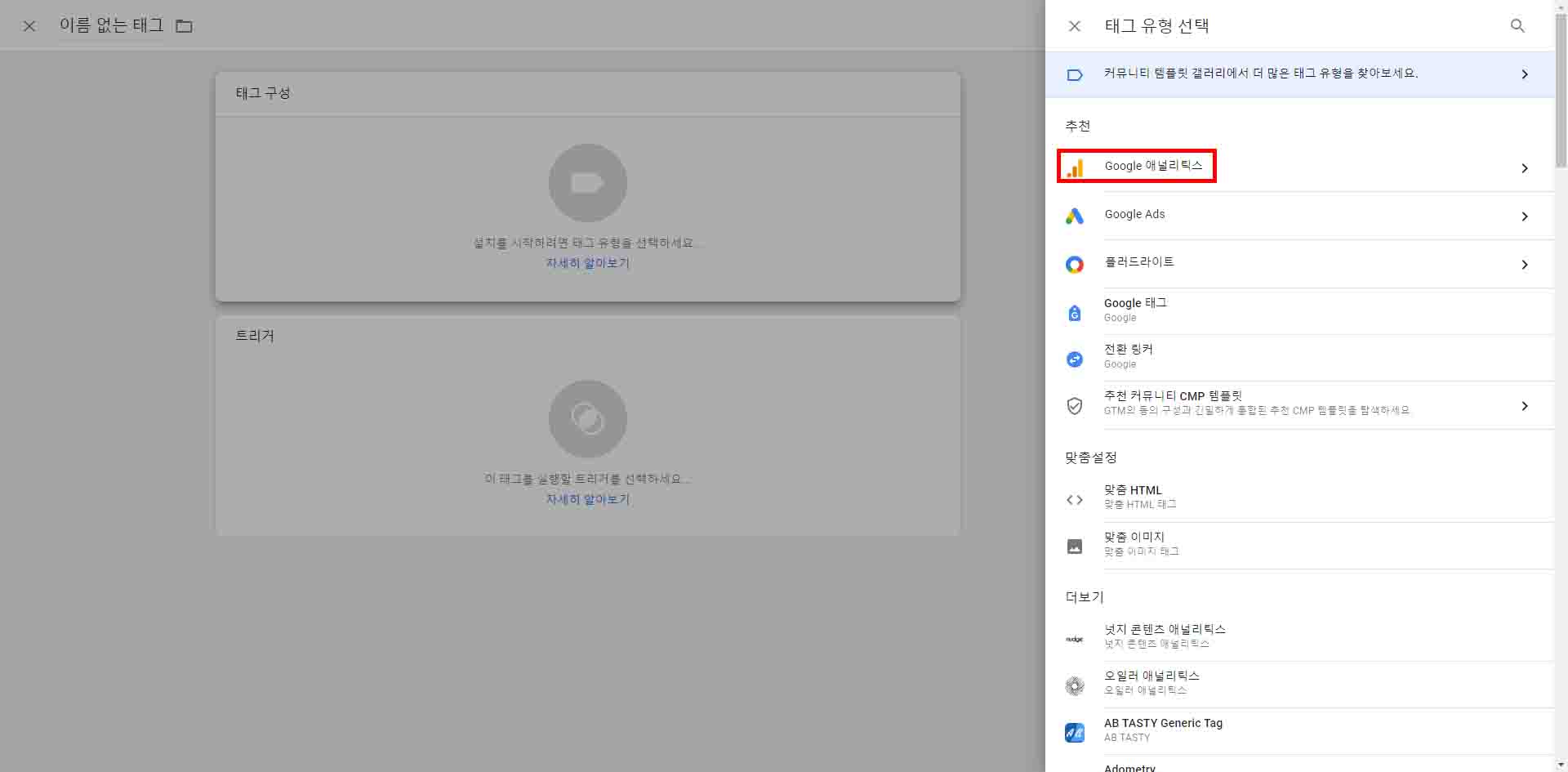Image resolution: width=1568 pixels, height=772 pixels.
Task: Click the 플러드라이트 ring icon
Action: click(1075, 264)
